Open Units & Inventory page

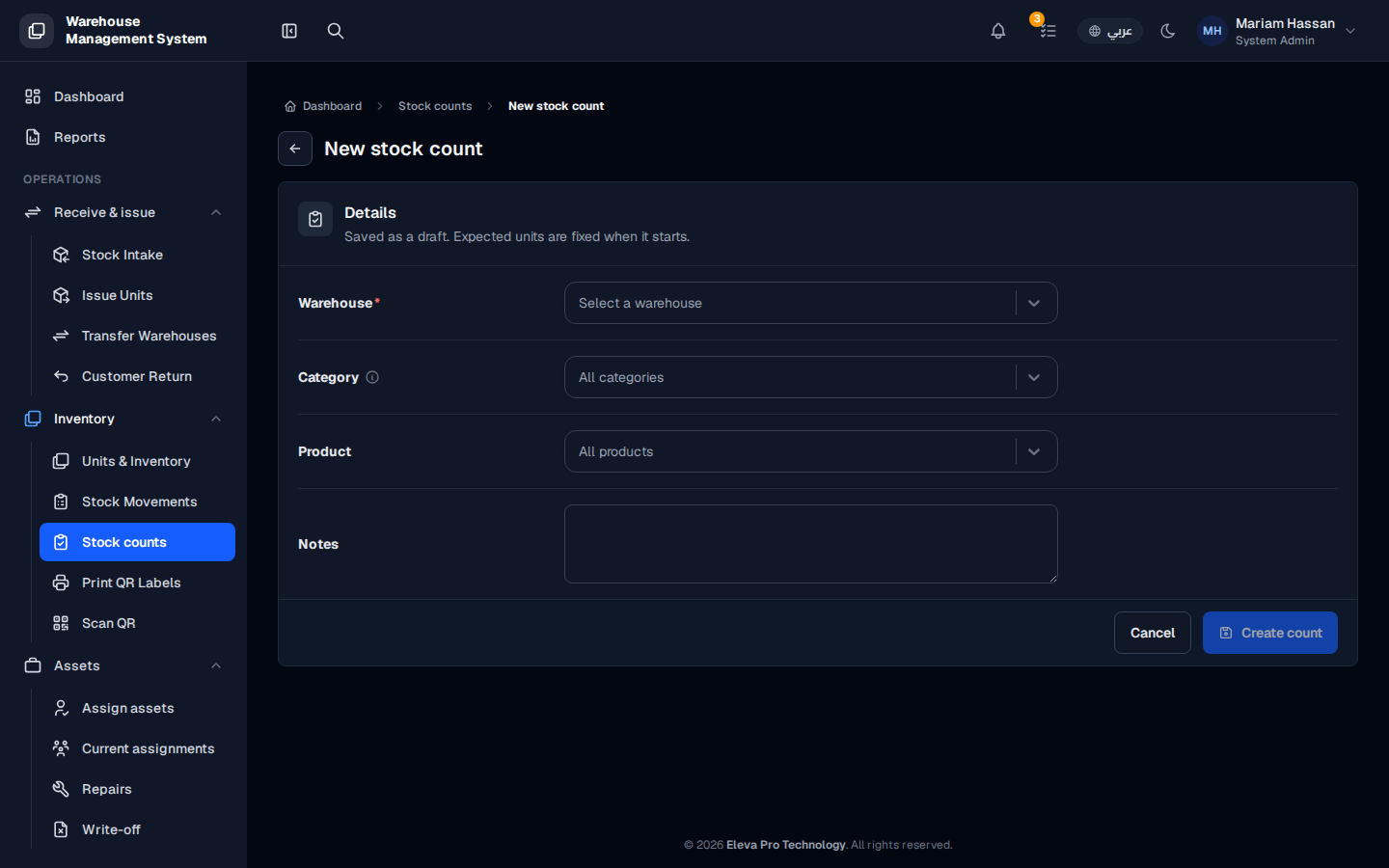click(137, 461)
